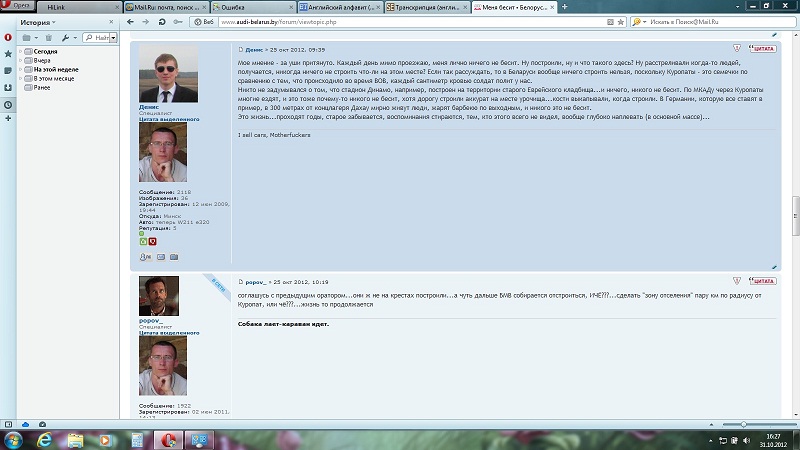
Task: Expand the Вчера history folder
Action: click(20, 61)
